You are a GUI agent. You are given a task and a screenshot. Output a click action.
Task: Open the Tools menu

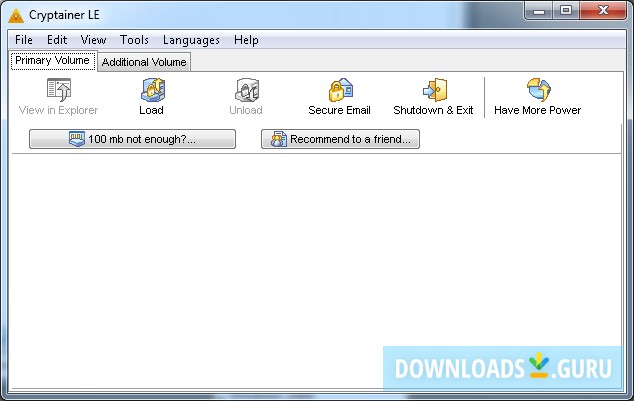tap(134, 40)
